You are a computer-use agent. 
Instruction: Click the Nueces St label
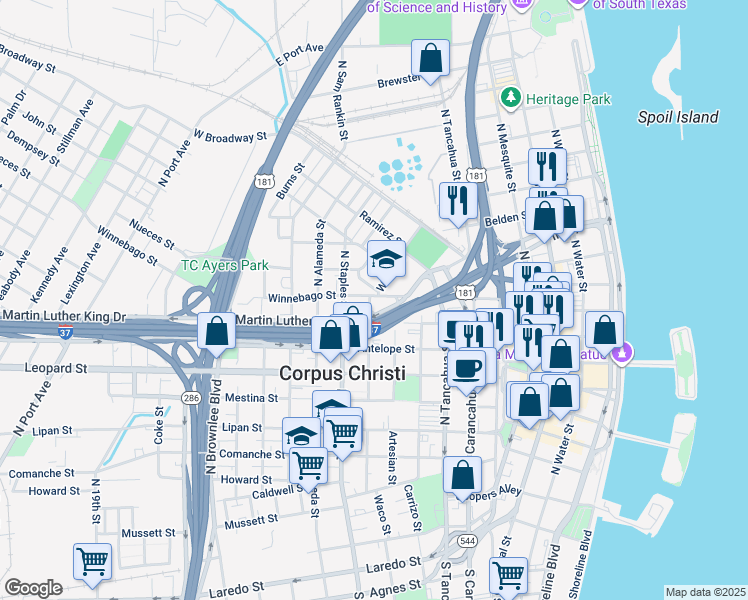[x=152, y=234]
